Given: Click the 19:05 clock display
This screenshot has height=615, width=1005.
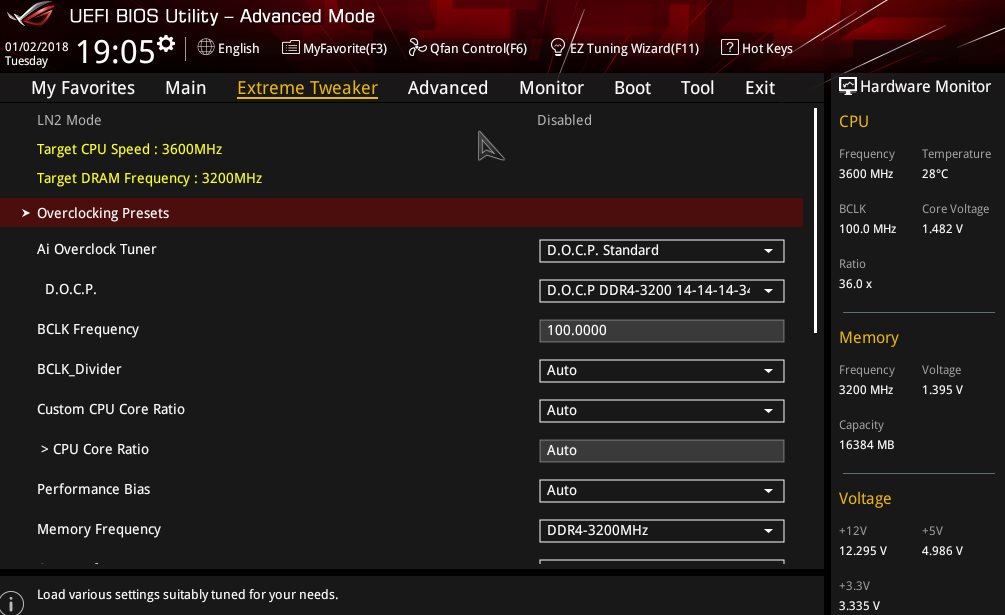Looking at the screenshot, I should [115, 51].
